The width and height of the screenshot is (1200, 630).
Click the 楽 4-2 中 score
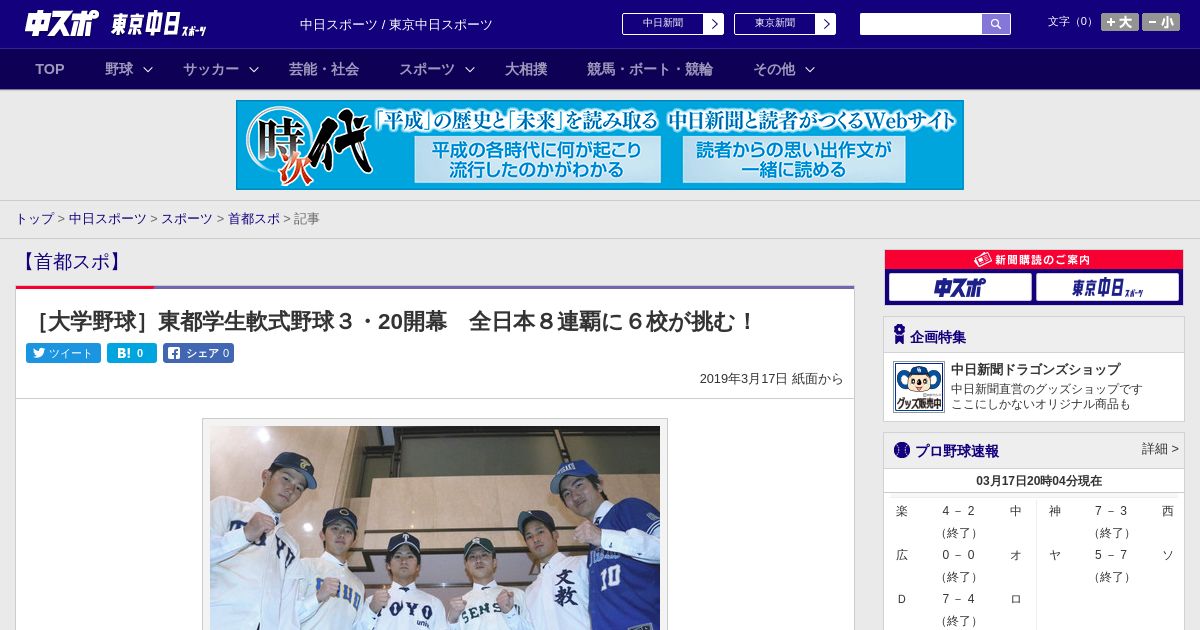[959, 511]
